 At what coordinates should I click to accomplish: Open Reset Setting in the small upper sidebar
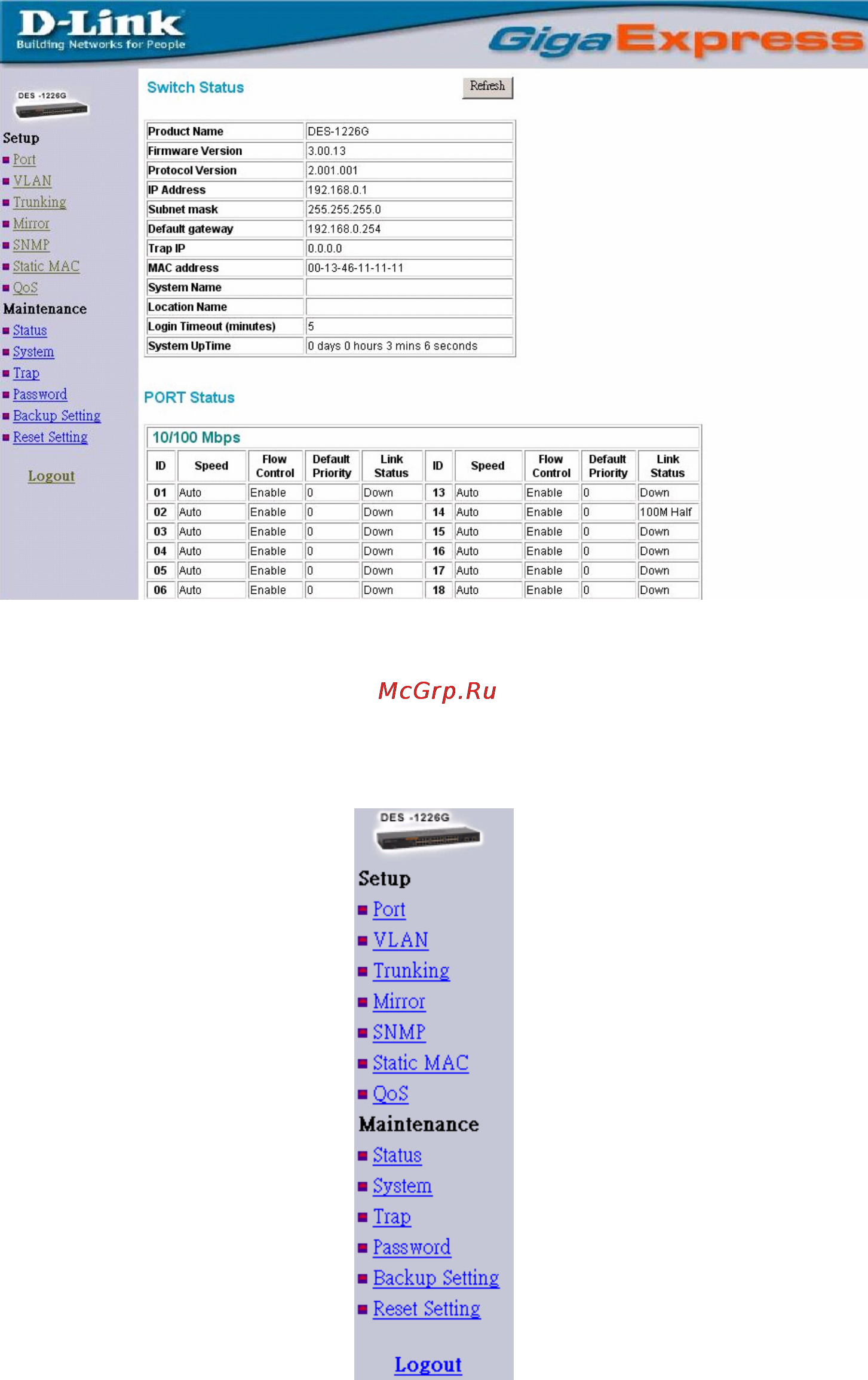tap(50, 437)
